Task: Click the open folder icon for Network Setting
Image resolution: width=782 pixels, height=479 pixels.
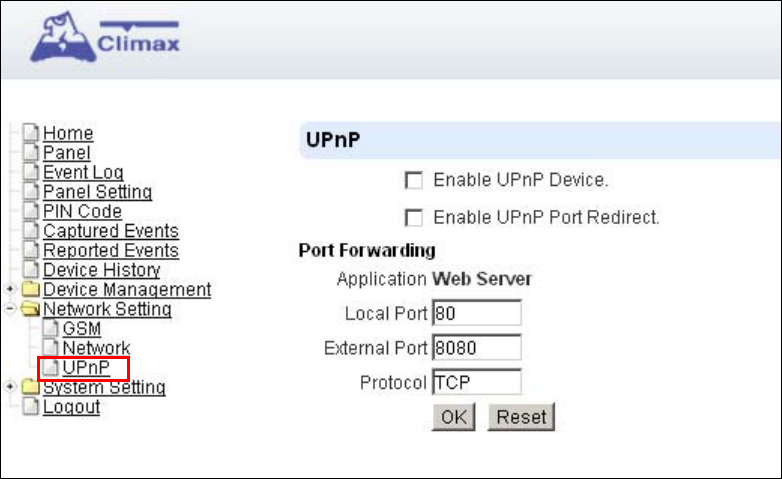Action: click(30, 309)
